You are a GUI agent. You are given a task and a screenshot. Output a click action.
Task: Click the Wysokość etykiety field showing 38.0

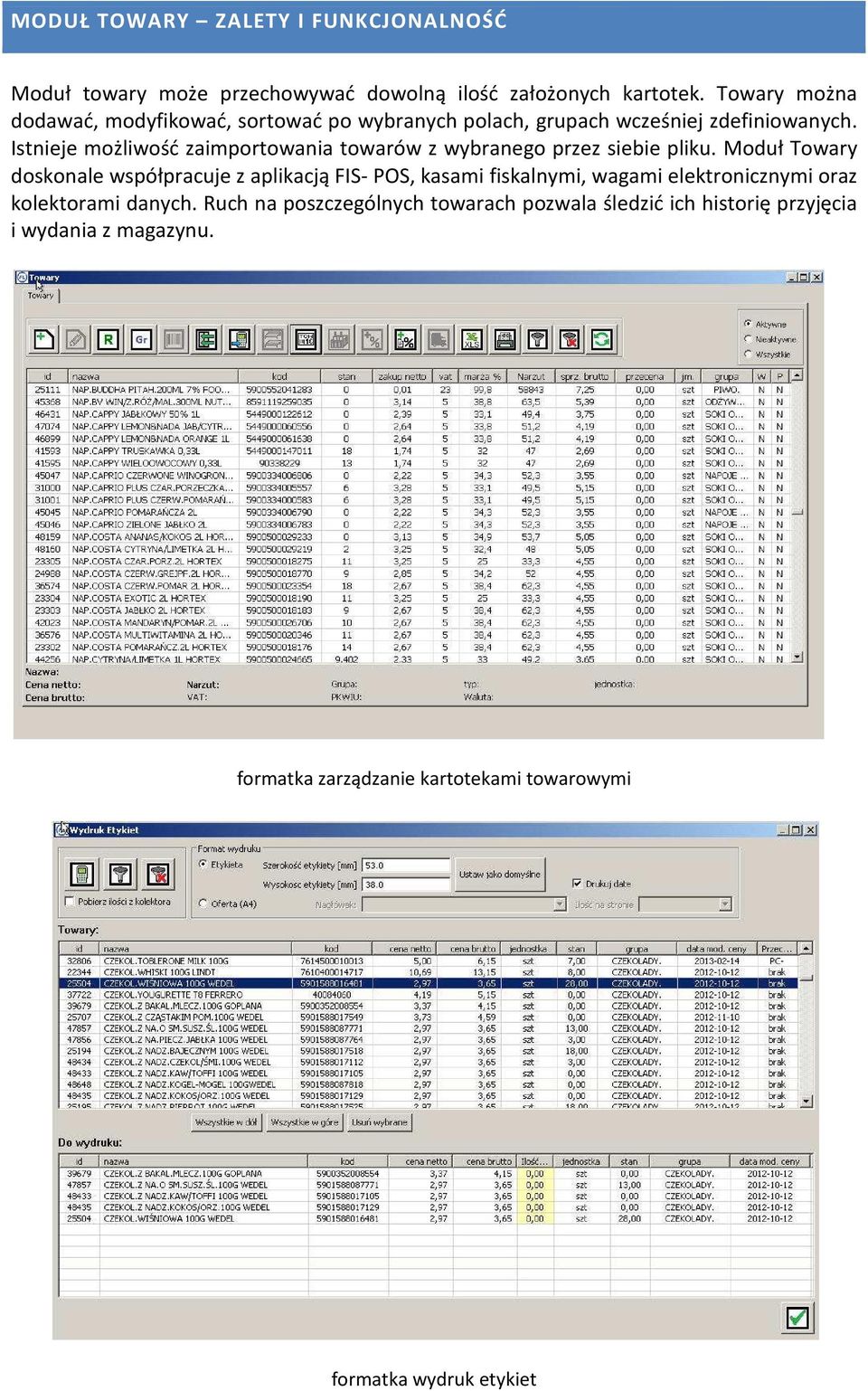click(x=406, y=885)
